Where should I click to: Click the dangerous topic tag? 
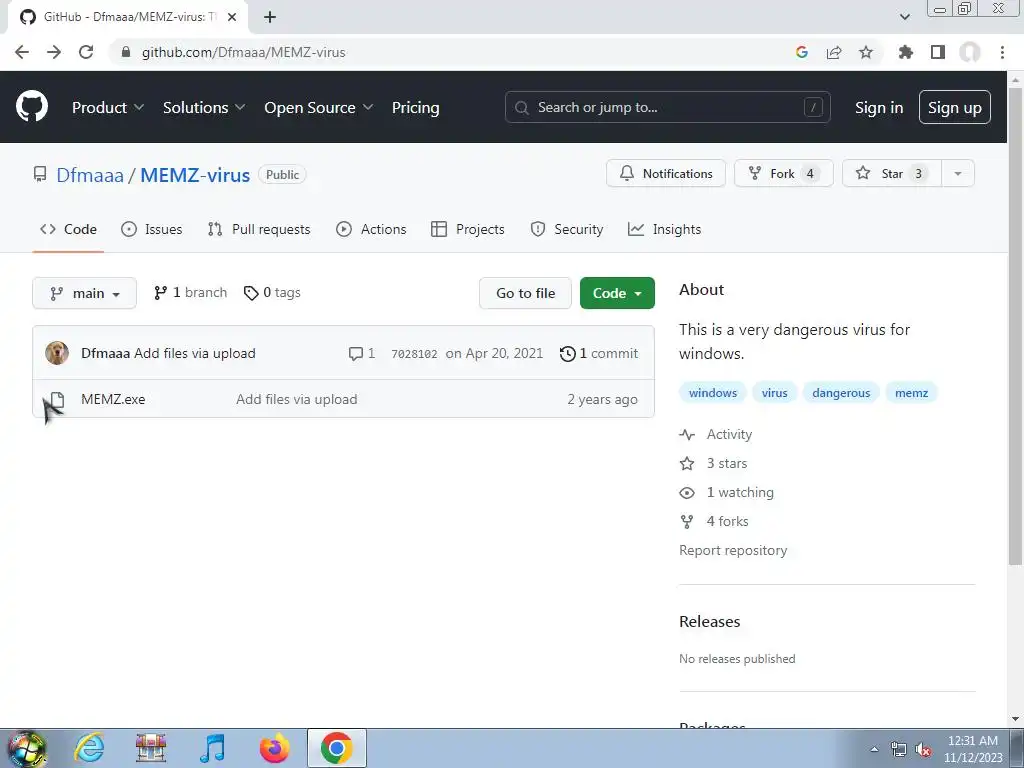840,392
